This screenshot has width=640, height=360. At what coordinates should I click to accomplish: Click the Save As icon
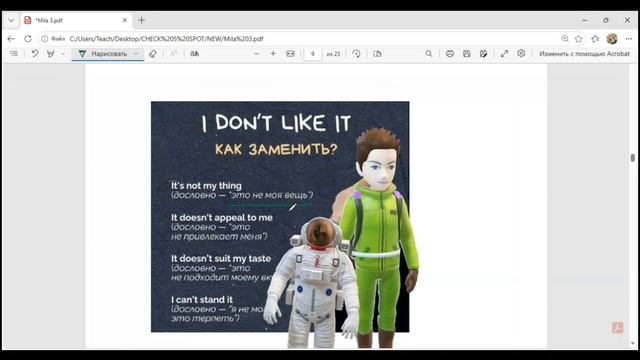[484, 53]
